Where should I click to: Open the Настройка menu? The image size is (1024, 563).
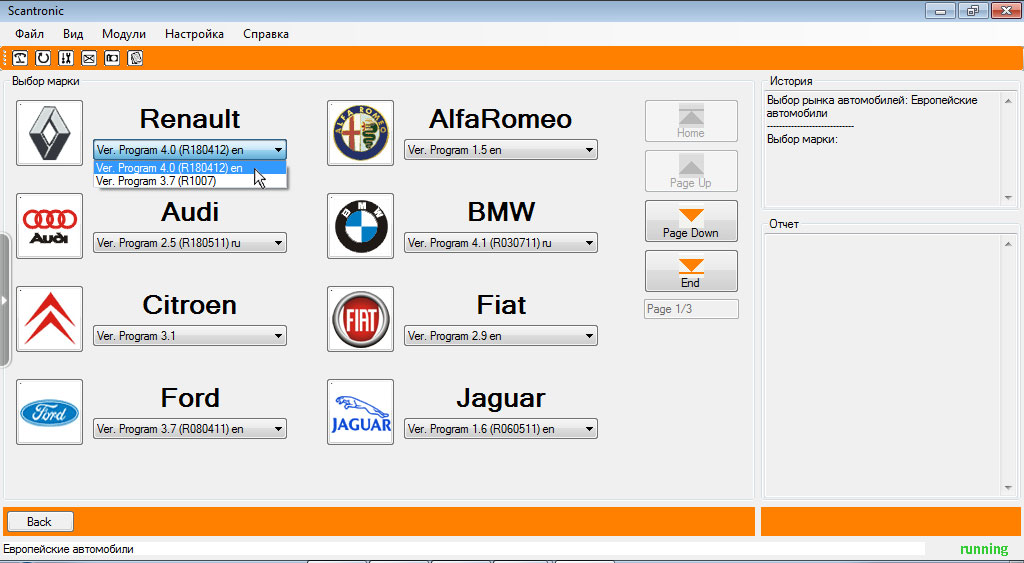[194, 34]
